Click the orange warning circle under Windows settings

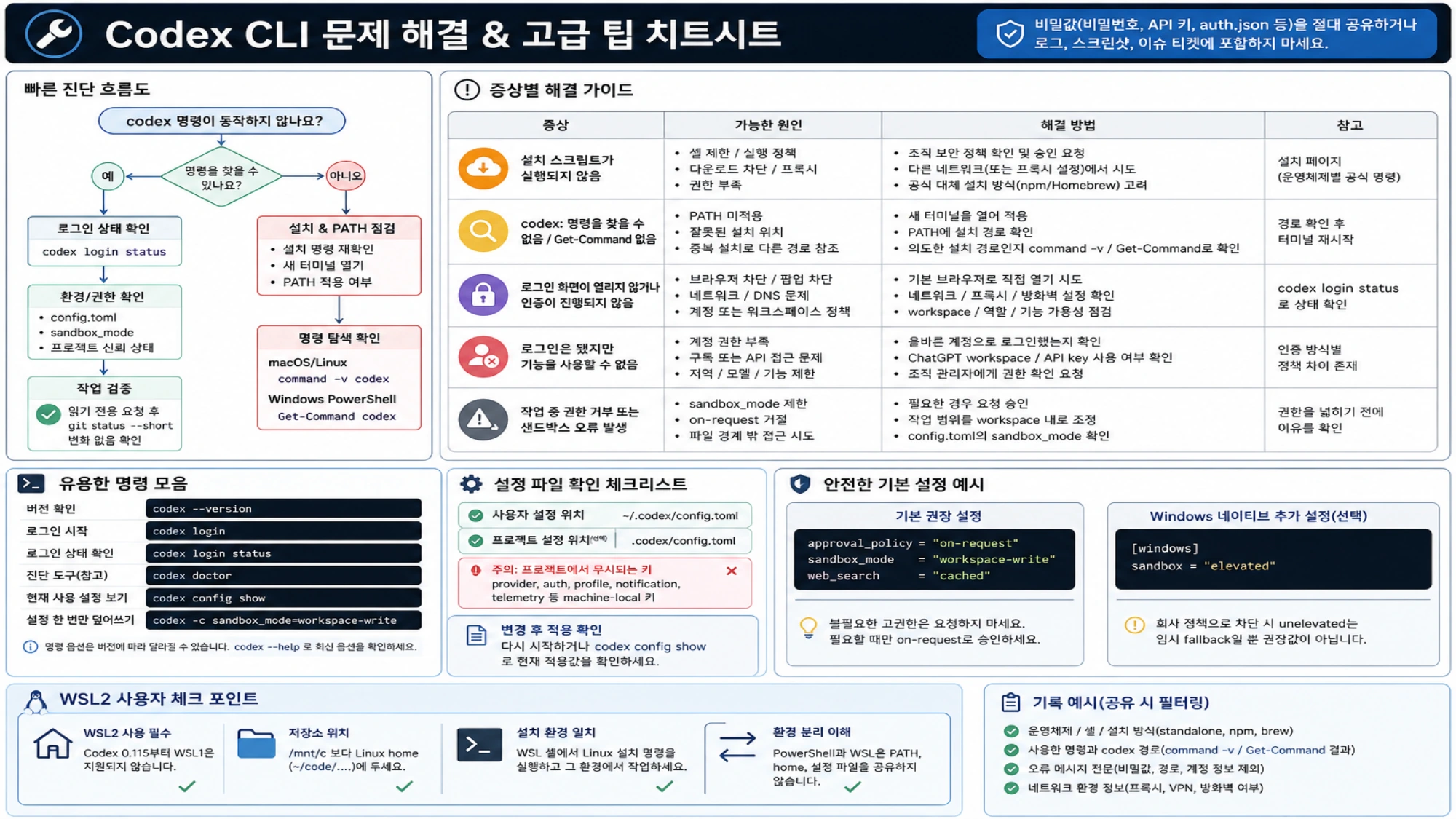coord(1134,625)
